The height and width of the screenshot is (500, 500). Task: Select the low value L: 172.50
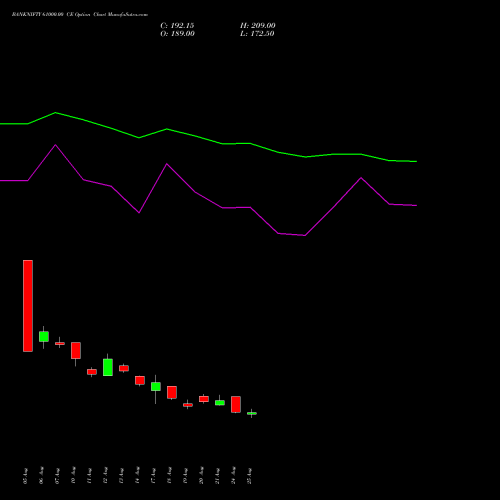point(257,34)
